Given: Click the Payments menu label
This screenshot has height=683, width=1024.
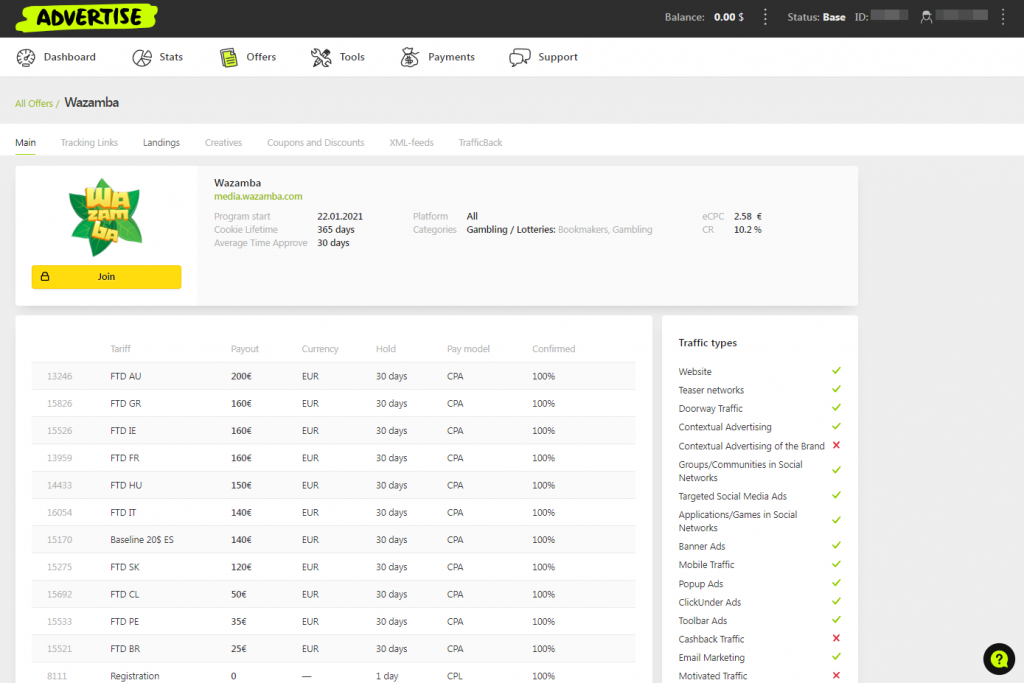Looking at the screenshot, I should click(451, 57).
